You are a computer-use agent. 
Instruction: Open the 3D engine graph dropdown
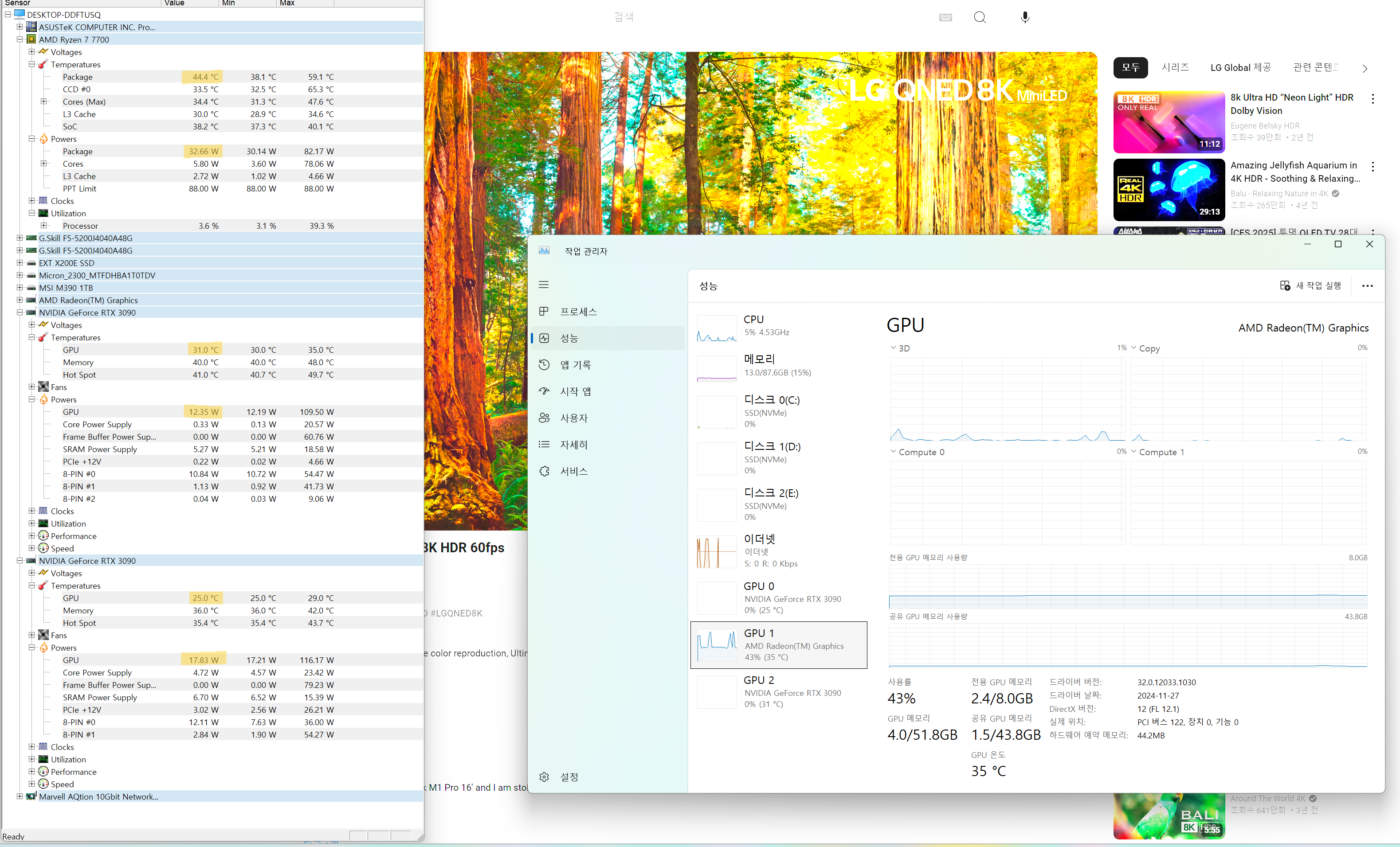point(893,348)
